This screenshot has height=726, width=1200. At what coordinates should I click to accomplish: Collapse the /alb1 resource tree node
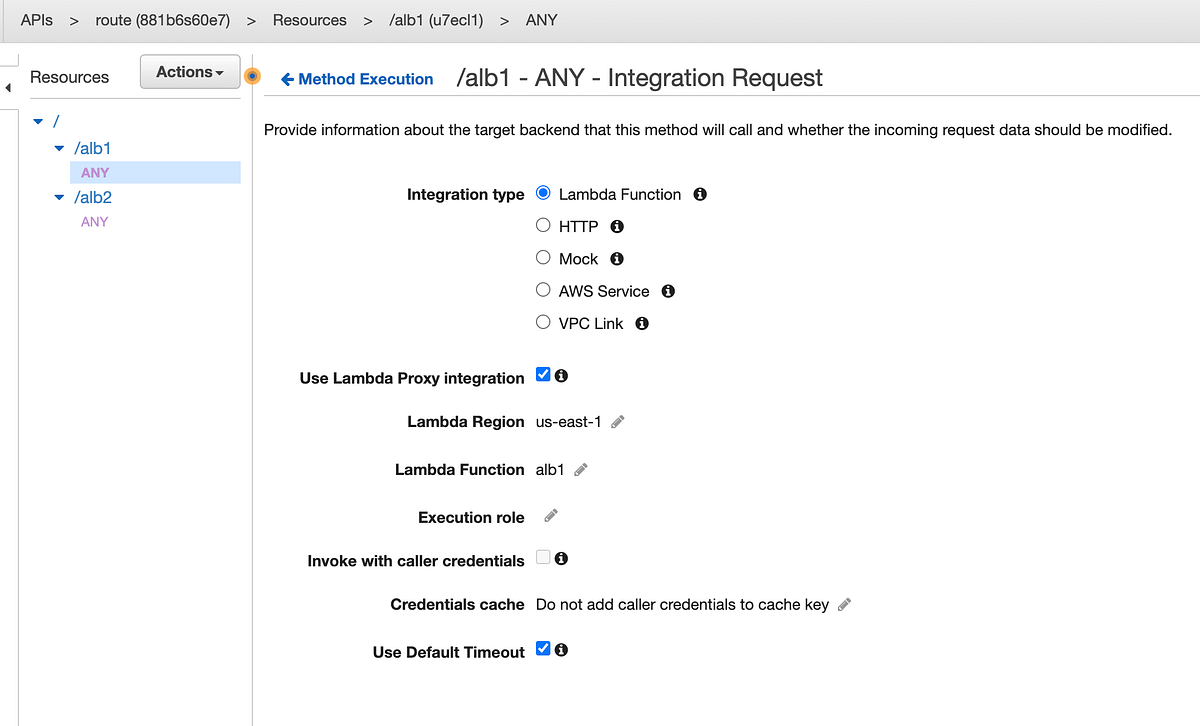[x=58, y=147]
